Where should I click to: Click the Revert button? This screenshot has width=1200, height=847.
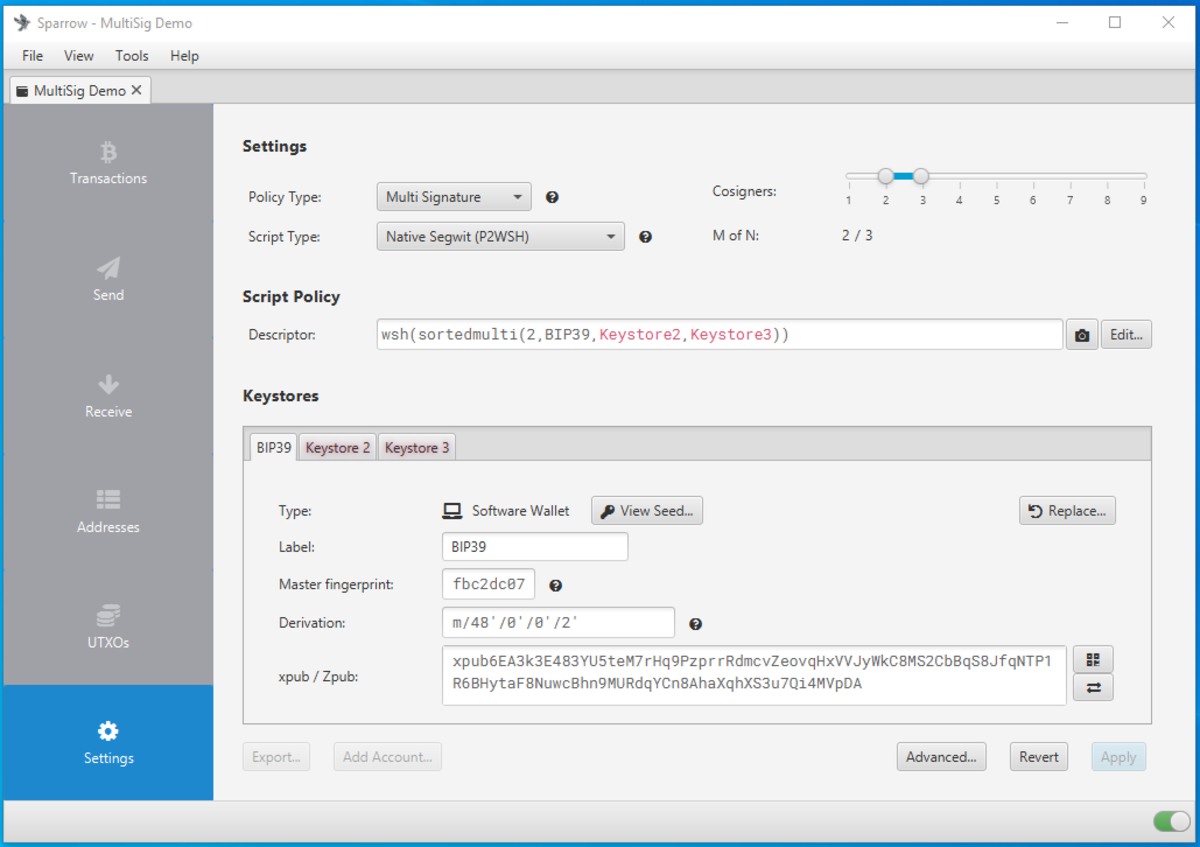(x=1039, y=757)
